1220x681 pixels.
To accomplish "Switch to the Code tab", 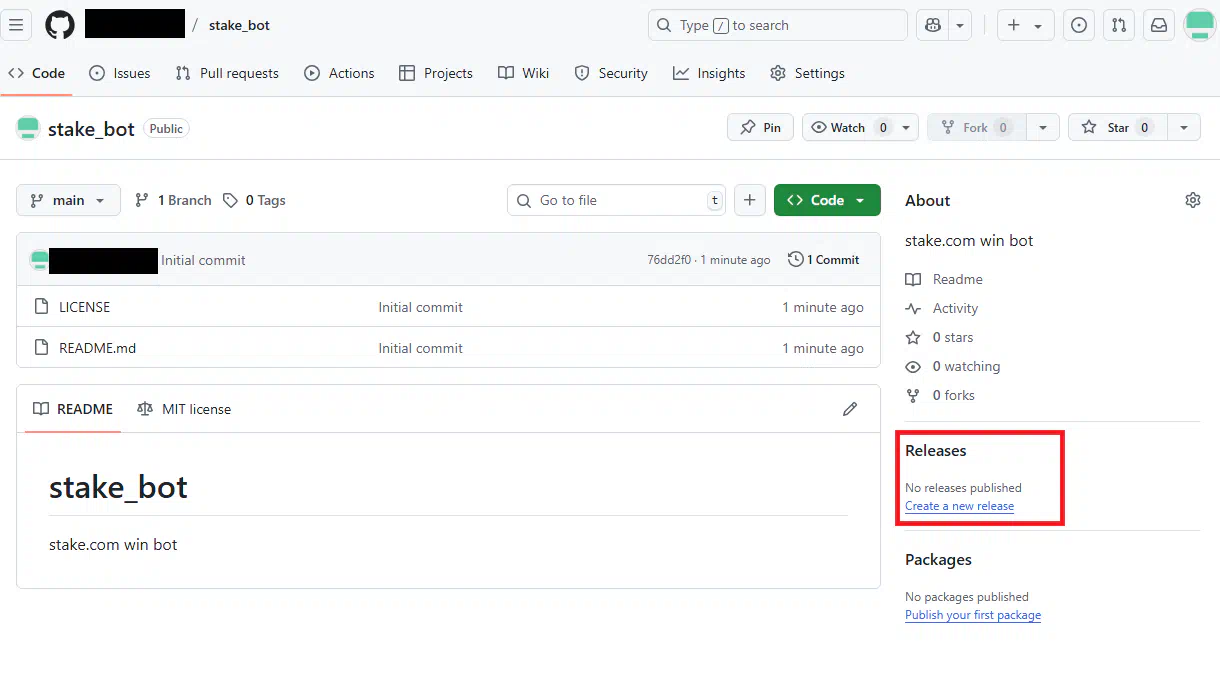I will point(37,73).
